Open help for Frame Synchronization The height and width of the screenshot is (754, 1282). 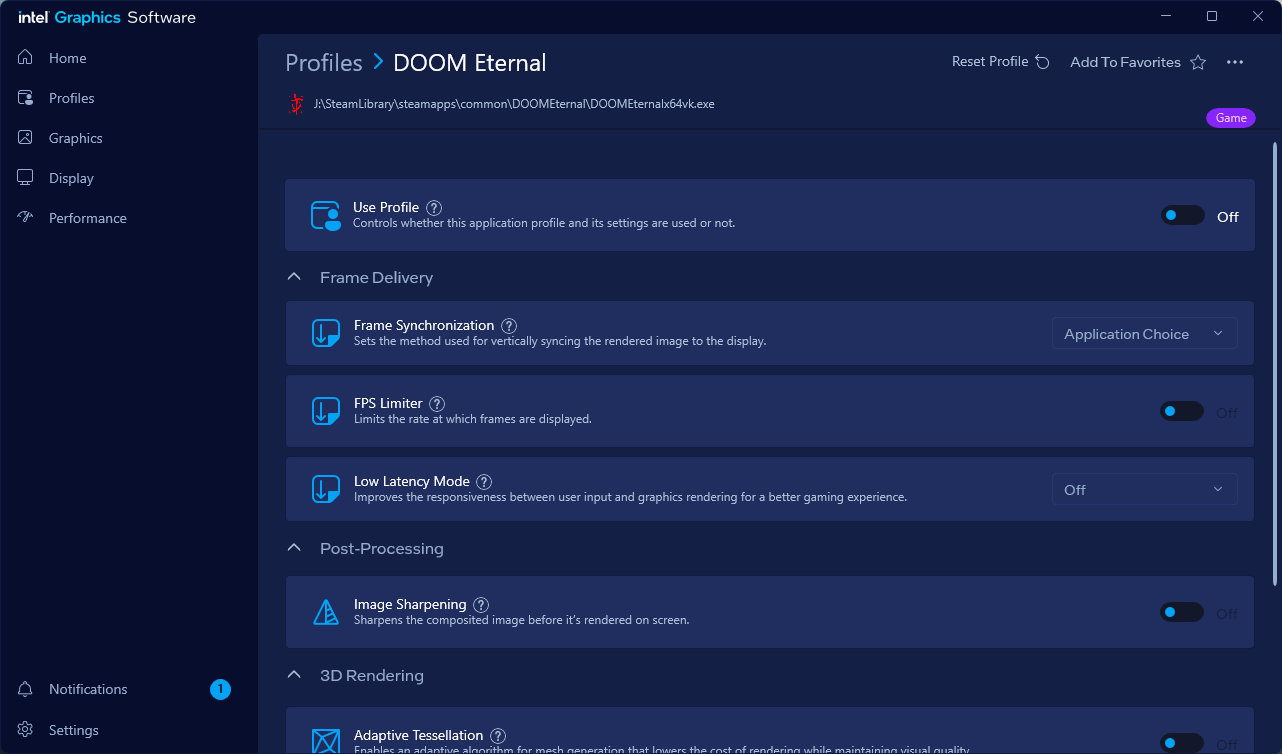509,326
